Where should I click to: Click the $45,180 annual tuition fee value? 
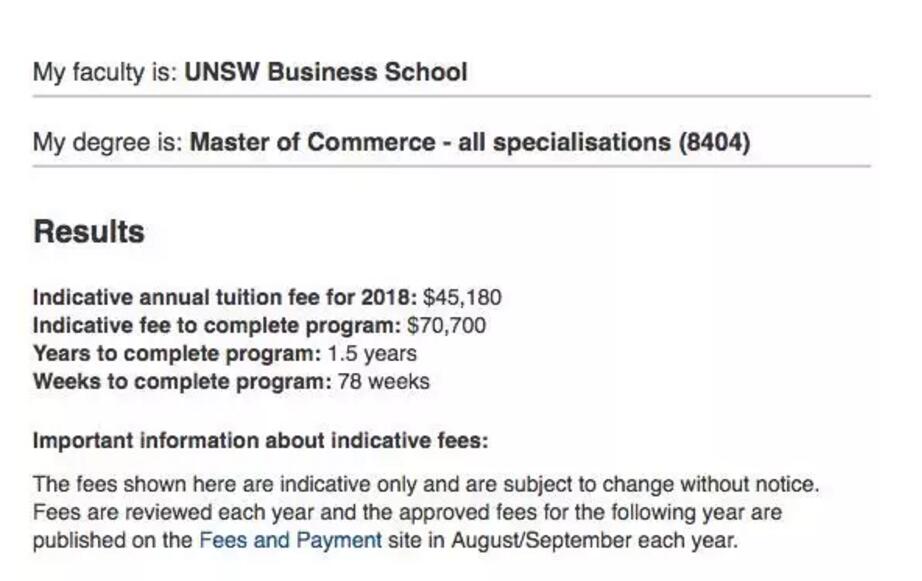[462, 297]
